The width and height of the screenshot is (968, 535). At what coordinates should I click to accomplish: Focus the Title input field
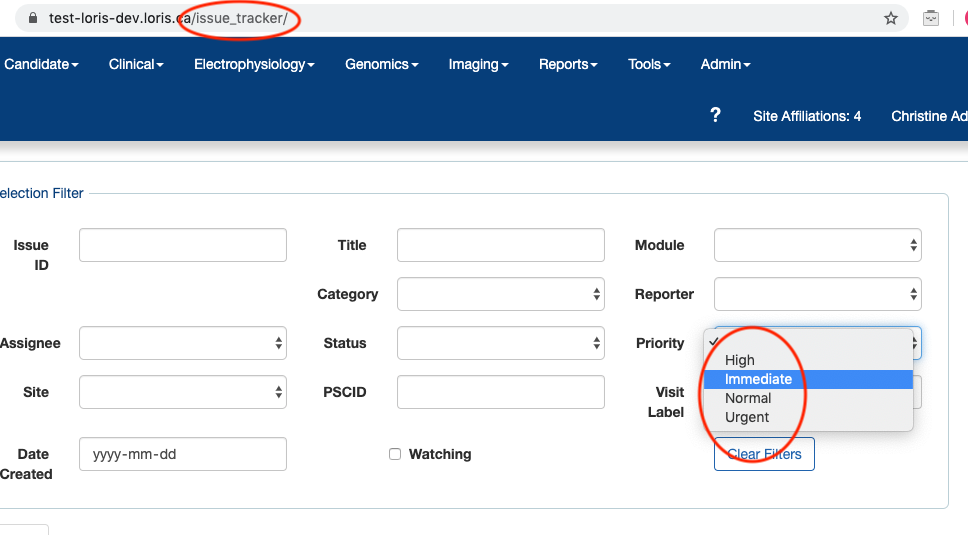501,245
